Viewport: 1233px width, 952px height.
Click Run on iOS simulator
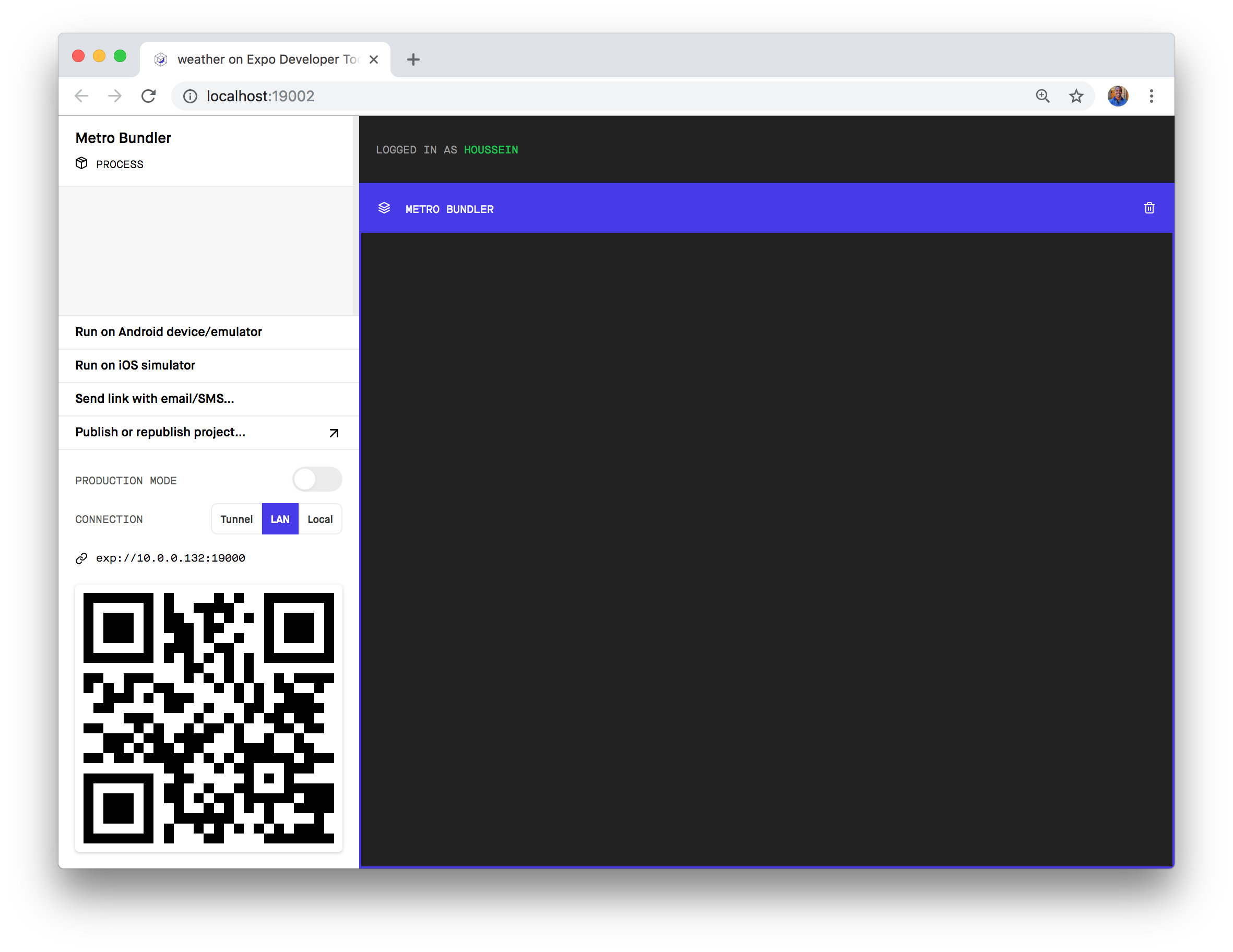135,365
